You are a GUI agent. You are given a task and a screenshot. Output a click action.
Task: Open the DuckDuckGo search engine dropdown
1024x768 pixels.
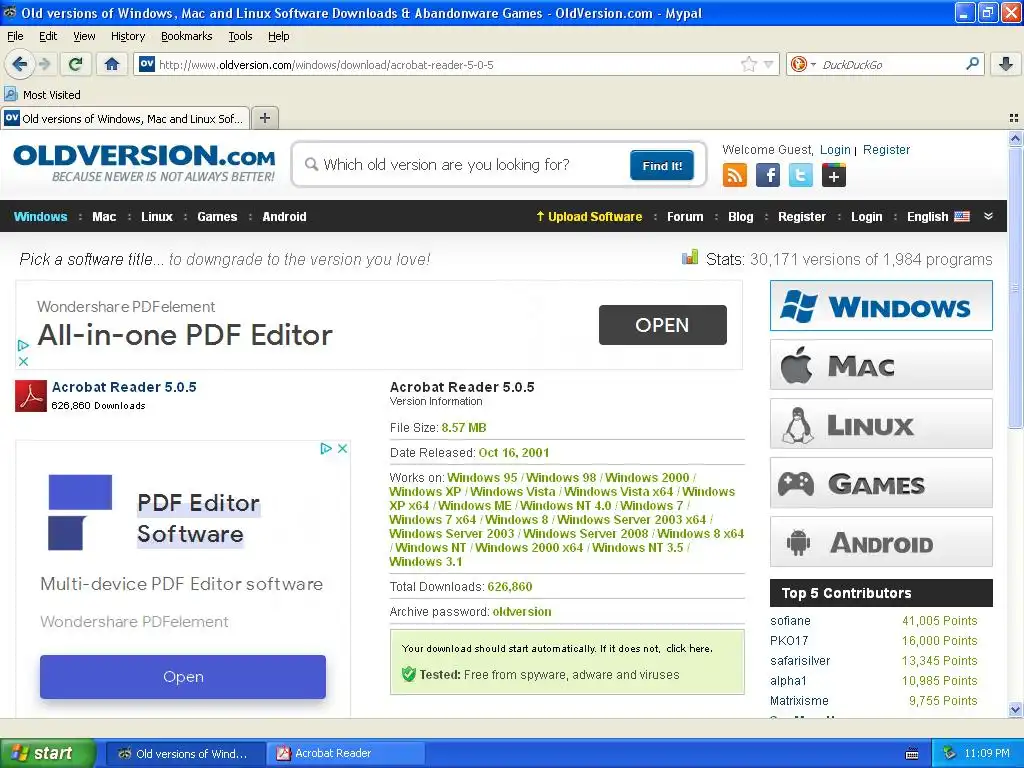click(x=803, y=64)
